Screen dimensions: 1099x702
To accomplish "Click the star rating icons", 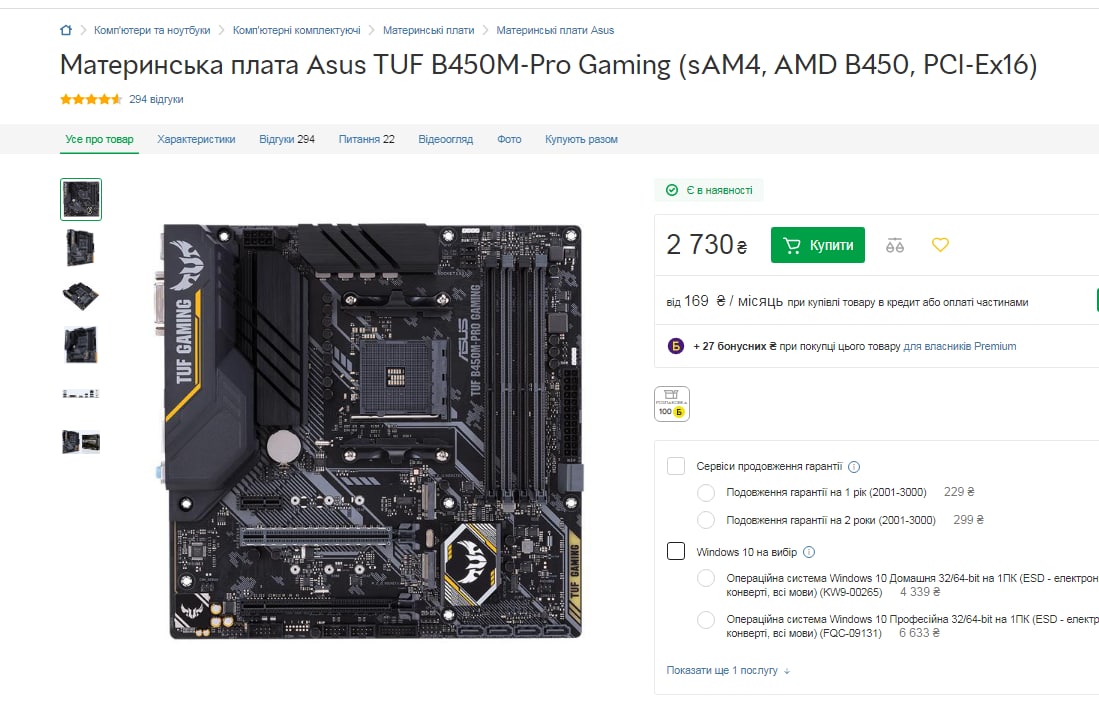I will [x=91, y=99].
